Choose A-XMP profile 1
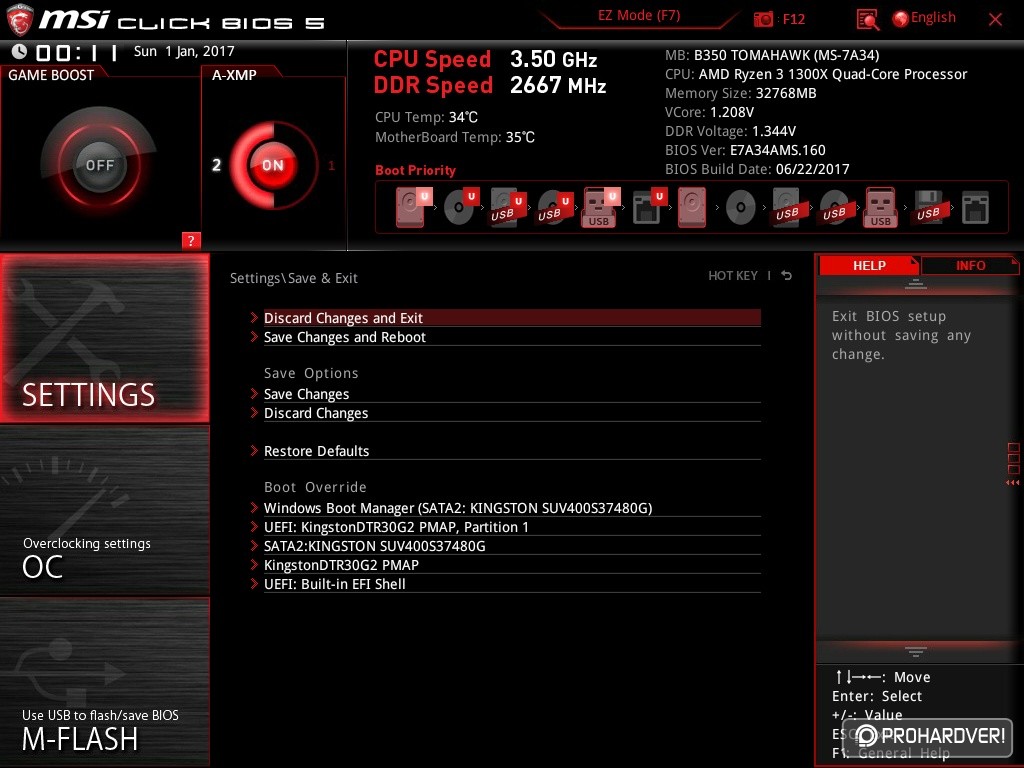 (x=331, y=166)
